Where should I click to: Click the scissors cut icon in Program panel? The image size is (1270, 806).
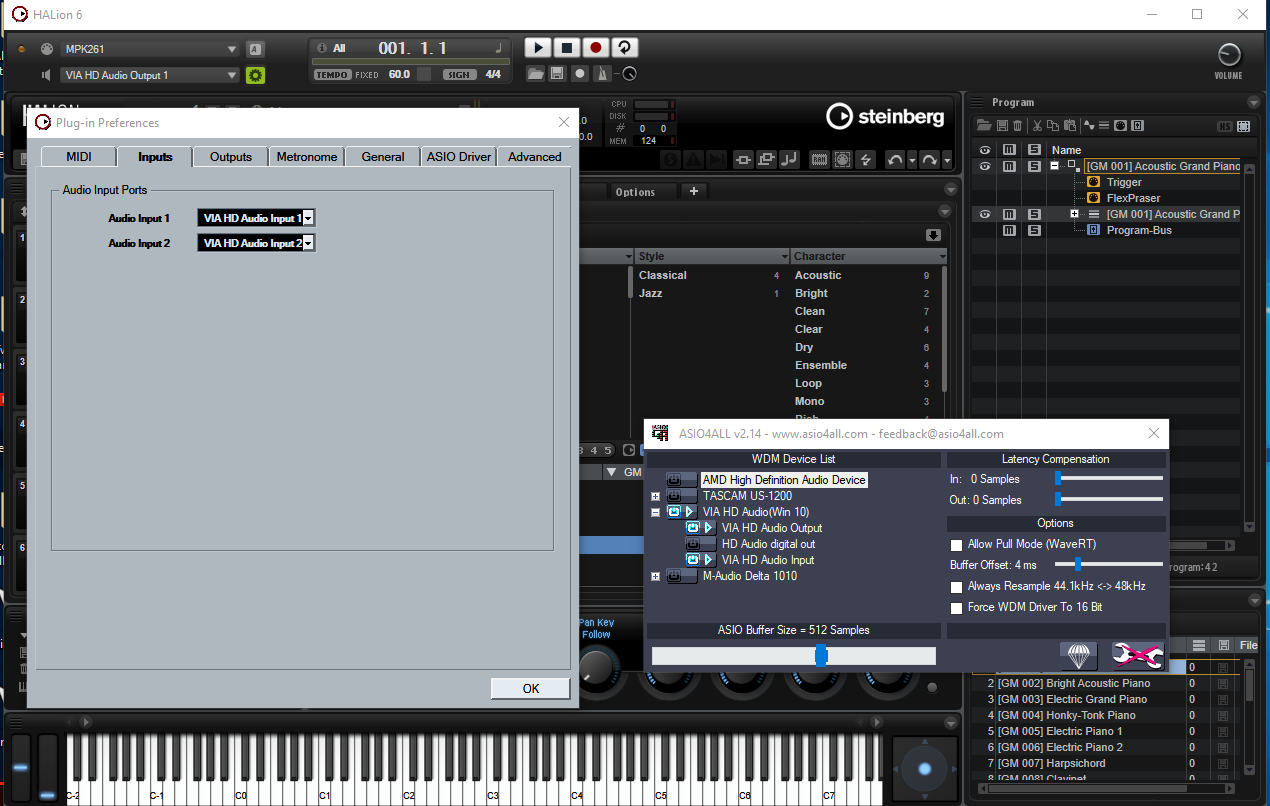click(x=1038, y=126)
